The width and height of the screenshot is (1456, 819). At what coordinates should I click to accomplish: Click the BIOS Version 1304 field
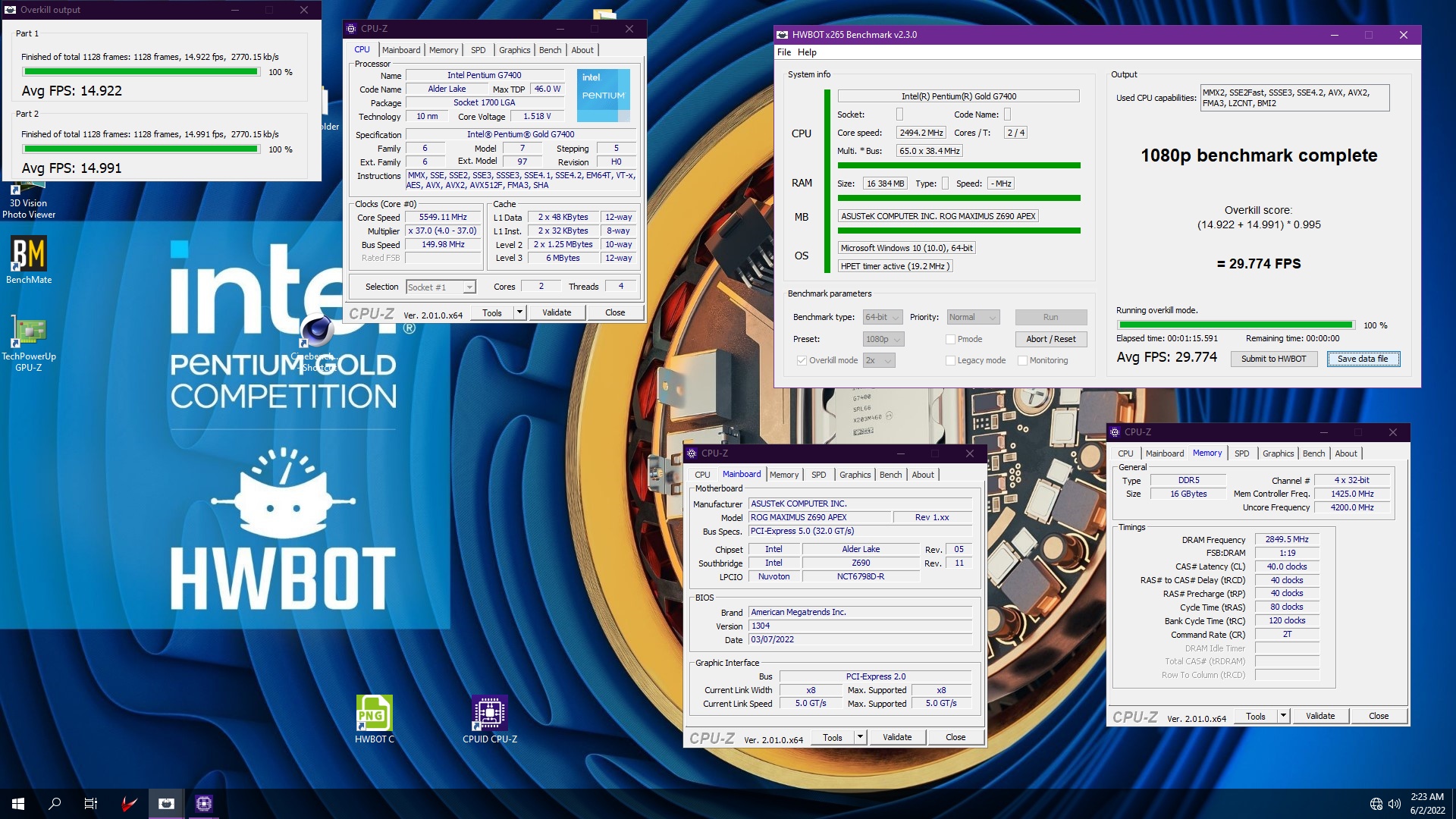[860, 626]
